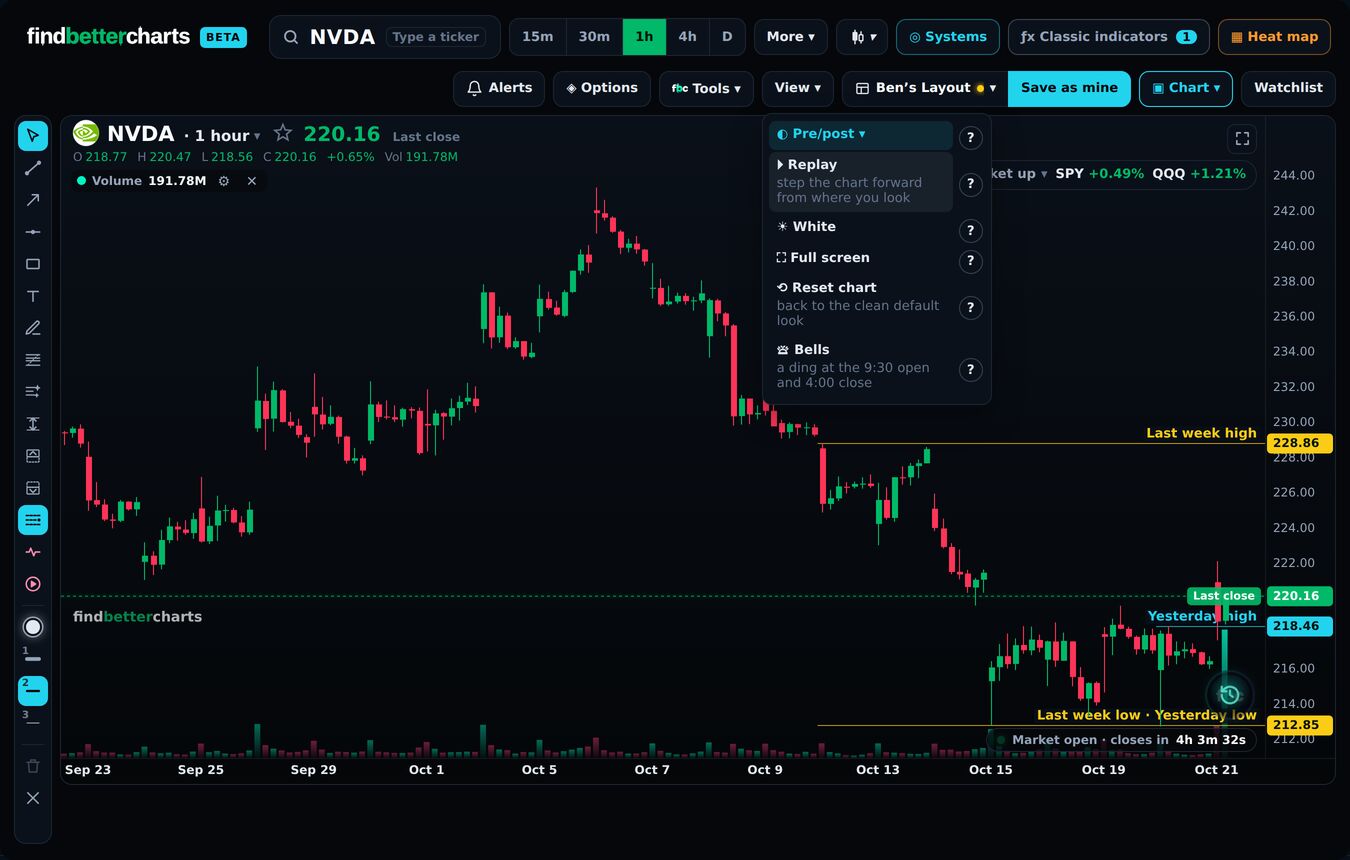Select the cursor pointer tool
The width and height of the screenshot is (1350, 860).
click(x=33, y=136)
